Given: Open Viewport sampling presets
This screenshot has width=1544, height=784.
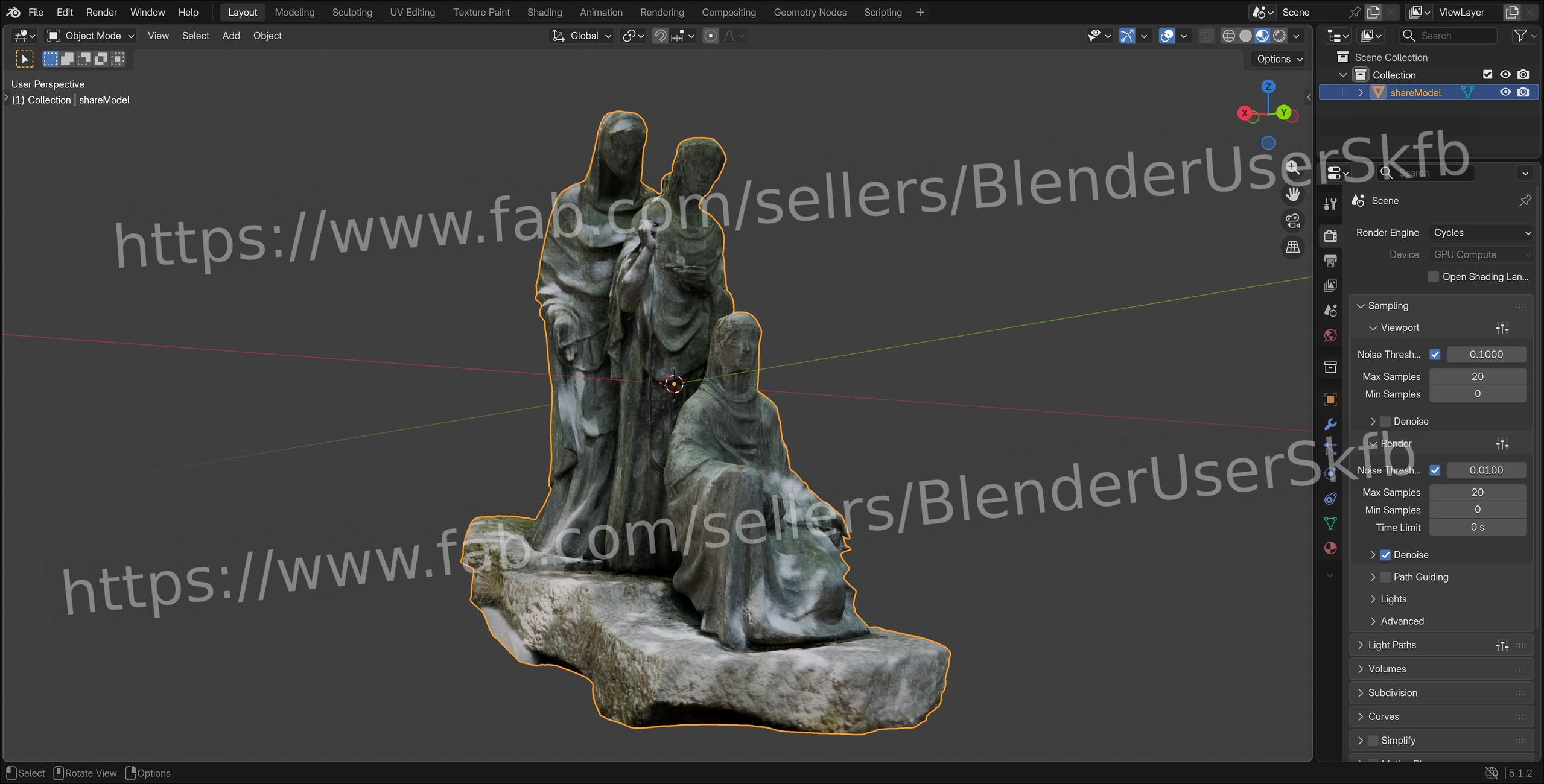Looking at the screenshot, I should 1502,328.
